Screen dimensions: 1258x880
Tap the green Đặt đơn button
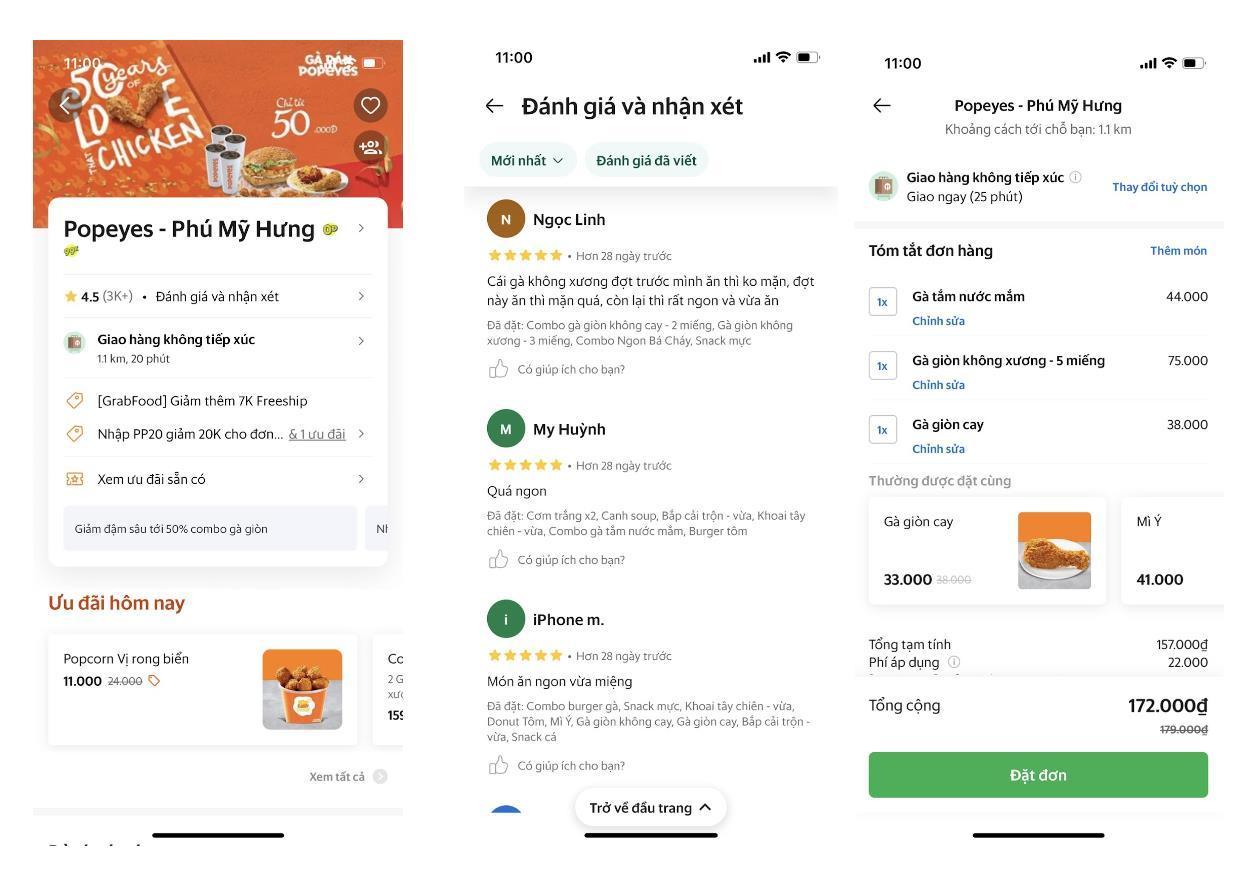coord(1038,775)
